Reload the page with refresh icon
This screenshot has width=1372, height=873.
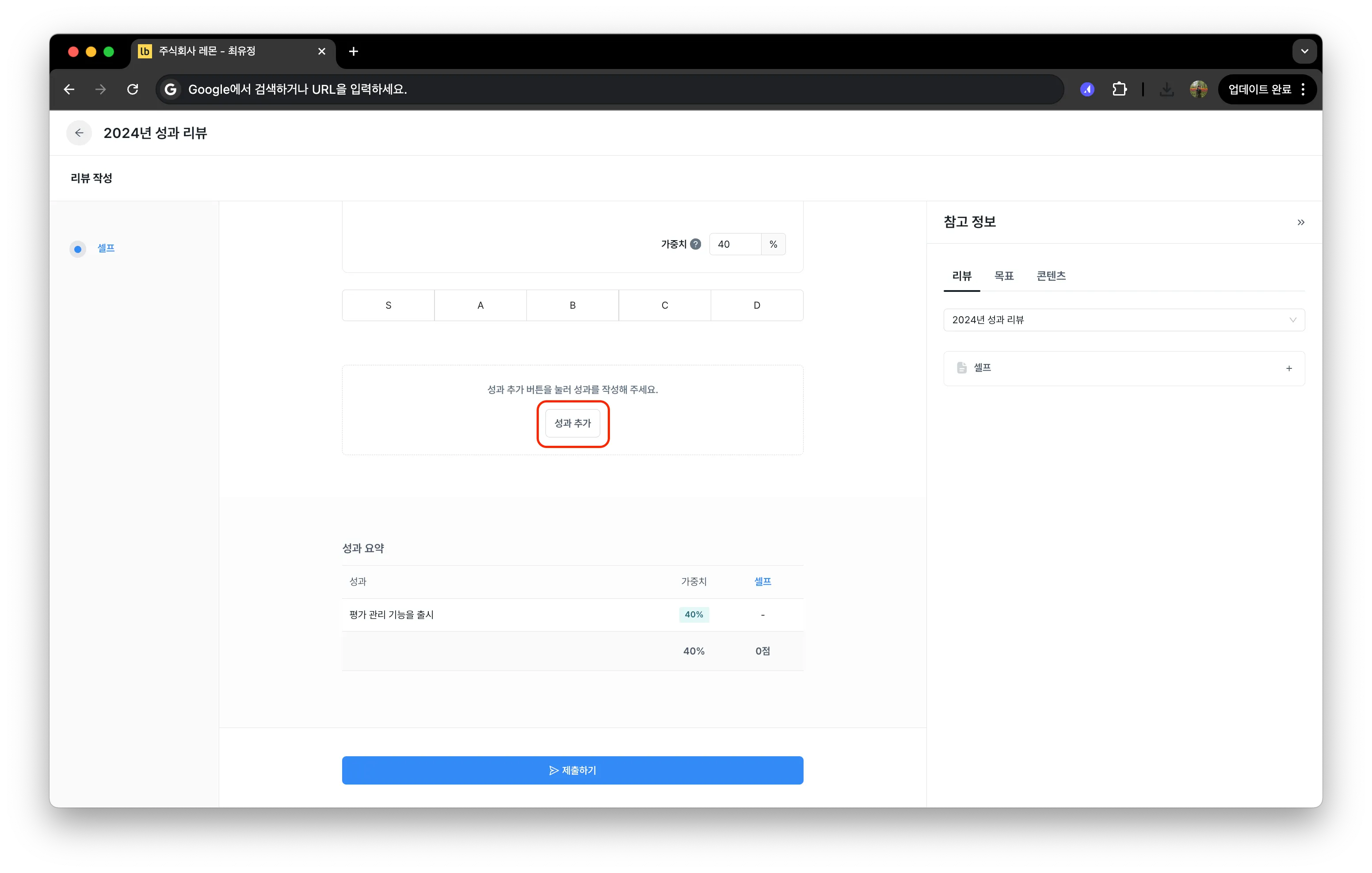pos(133,89)
